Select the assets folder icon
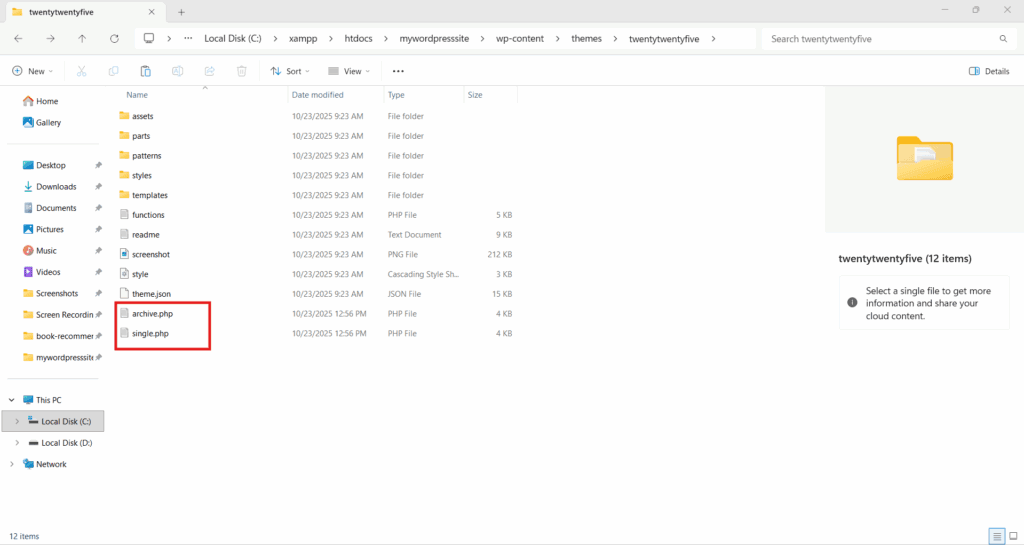Image resolution: width=1024 pixels, height=545 pixels. [124, 116]
